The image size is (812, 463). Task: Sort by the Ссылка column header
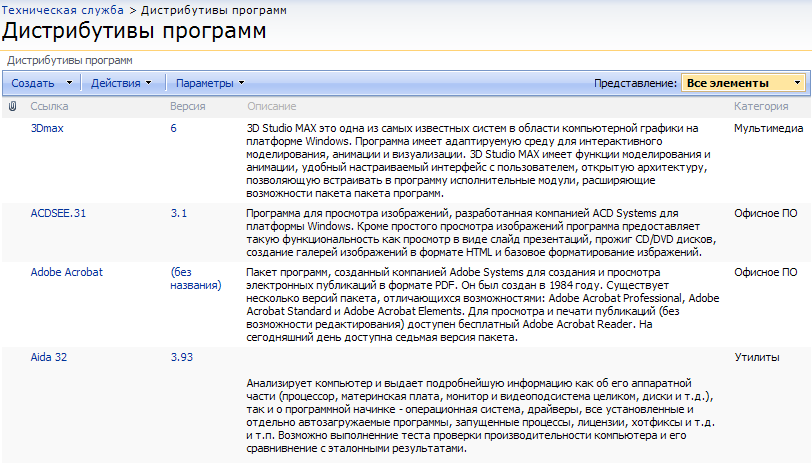tap(50, 106)
